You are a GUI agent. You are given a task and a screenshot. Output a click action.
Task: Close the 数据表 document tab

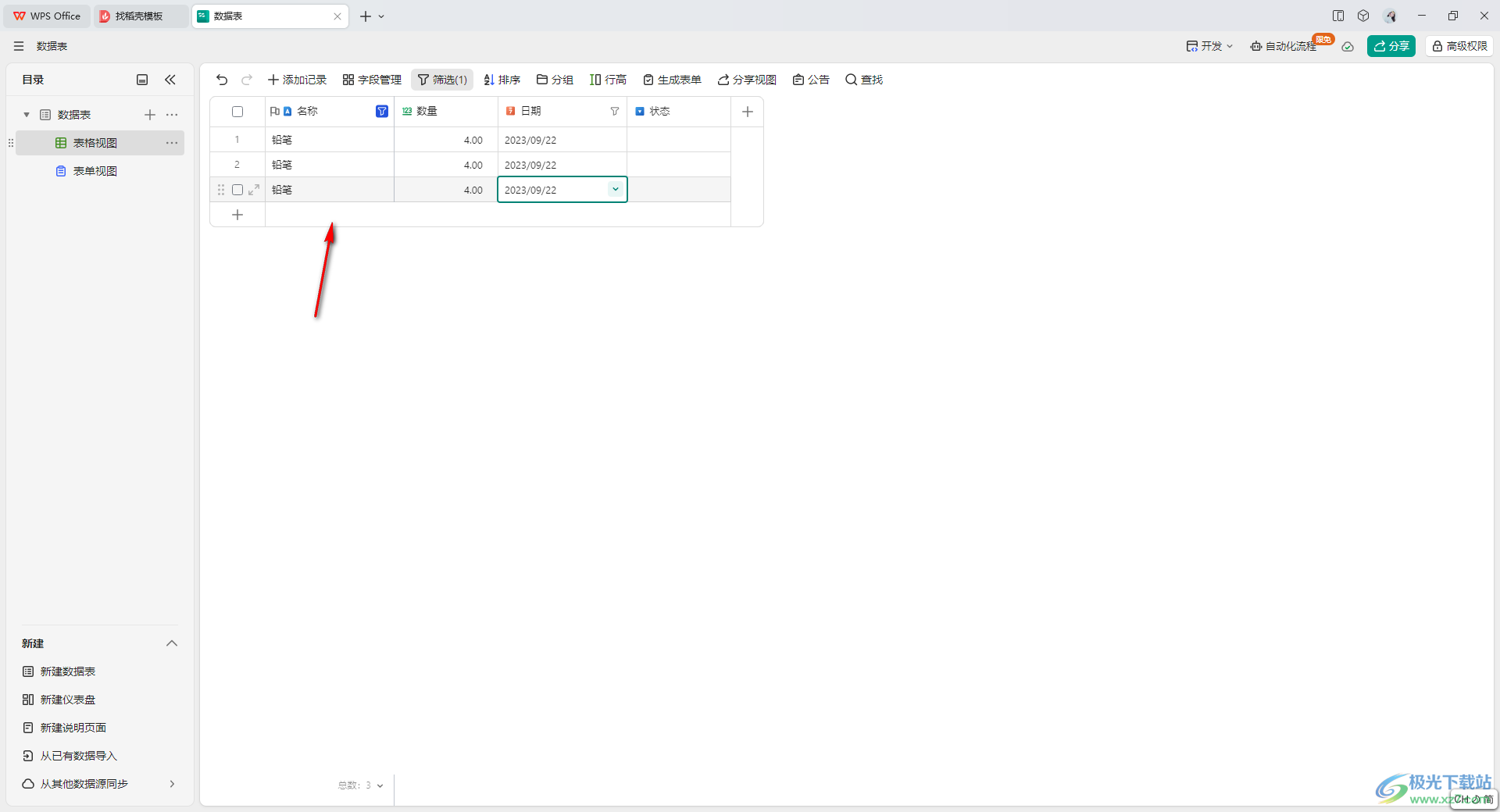pyautogui.click(x=337, y=16)
